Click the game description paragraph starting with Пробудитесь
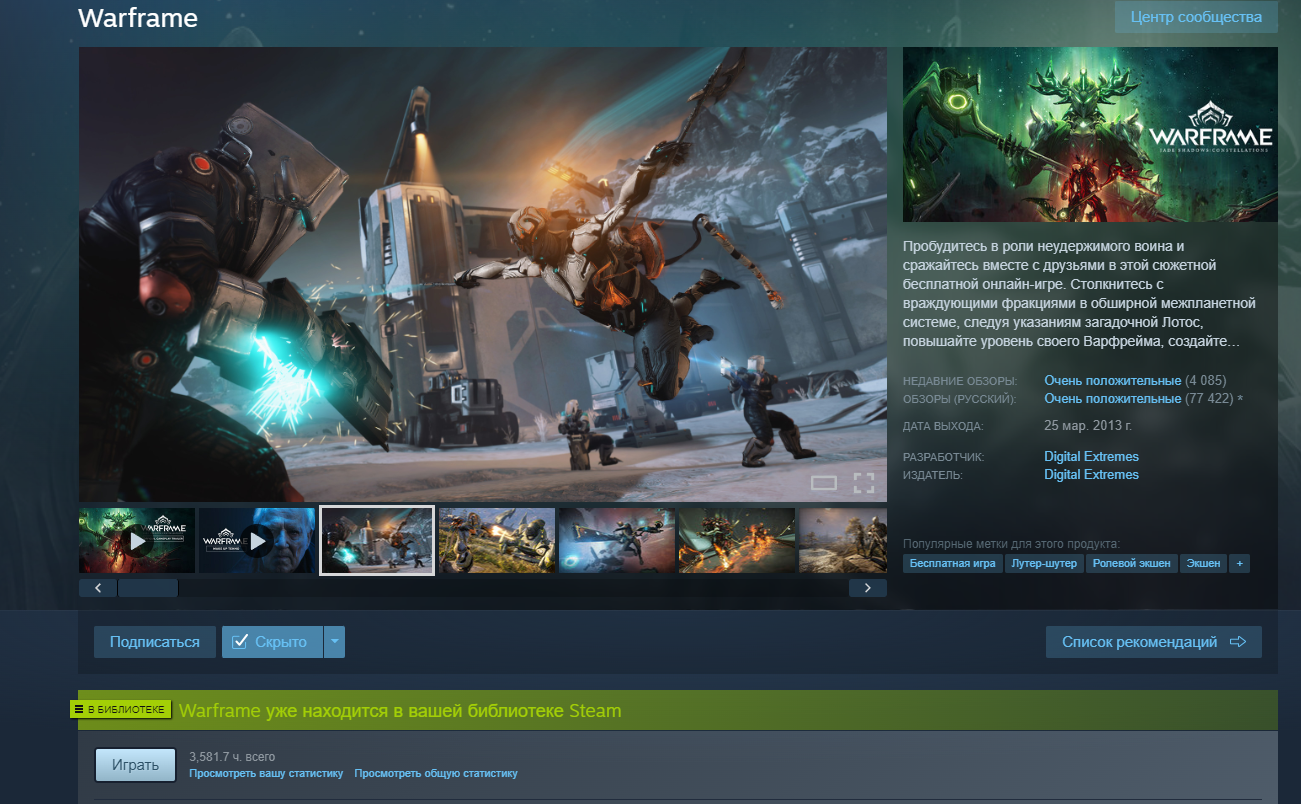Viewport: 1301px width, 804px height. (x=1080, y=294)
